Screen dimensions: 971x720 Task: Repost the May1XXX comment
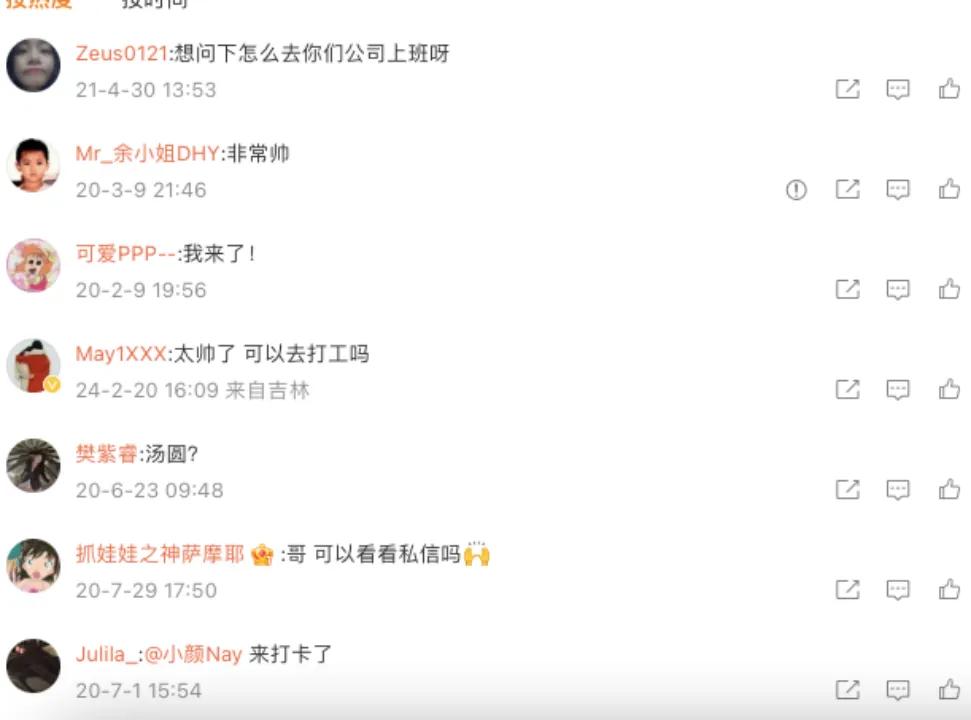pos(848,389)
